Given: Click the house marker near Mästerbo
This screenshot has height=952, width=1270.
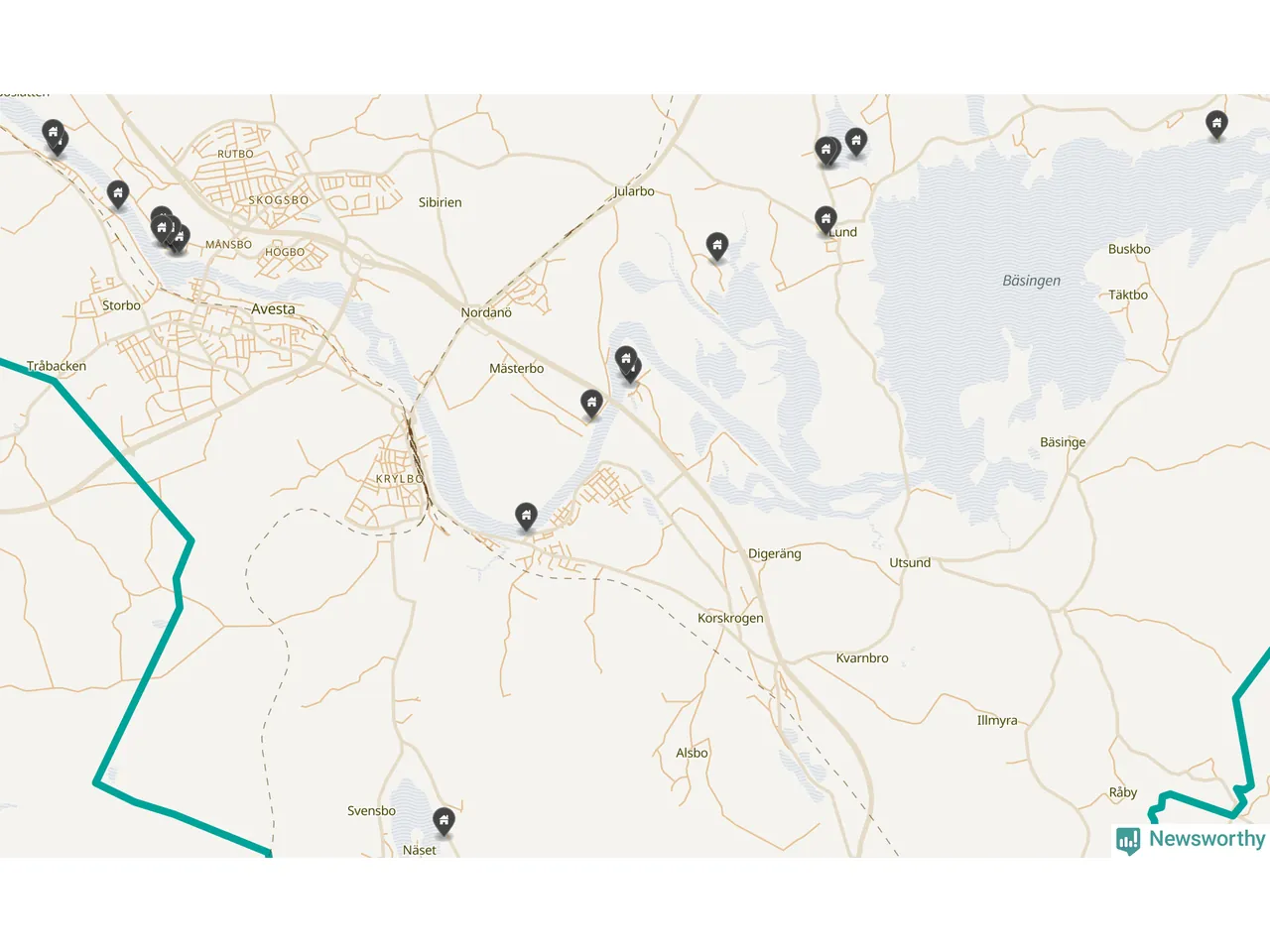Looking at the screenshot, I should 591,404.
